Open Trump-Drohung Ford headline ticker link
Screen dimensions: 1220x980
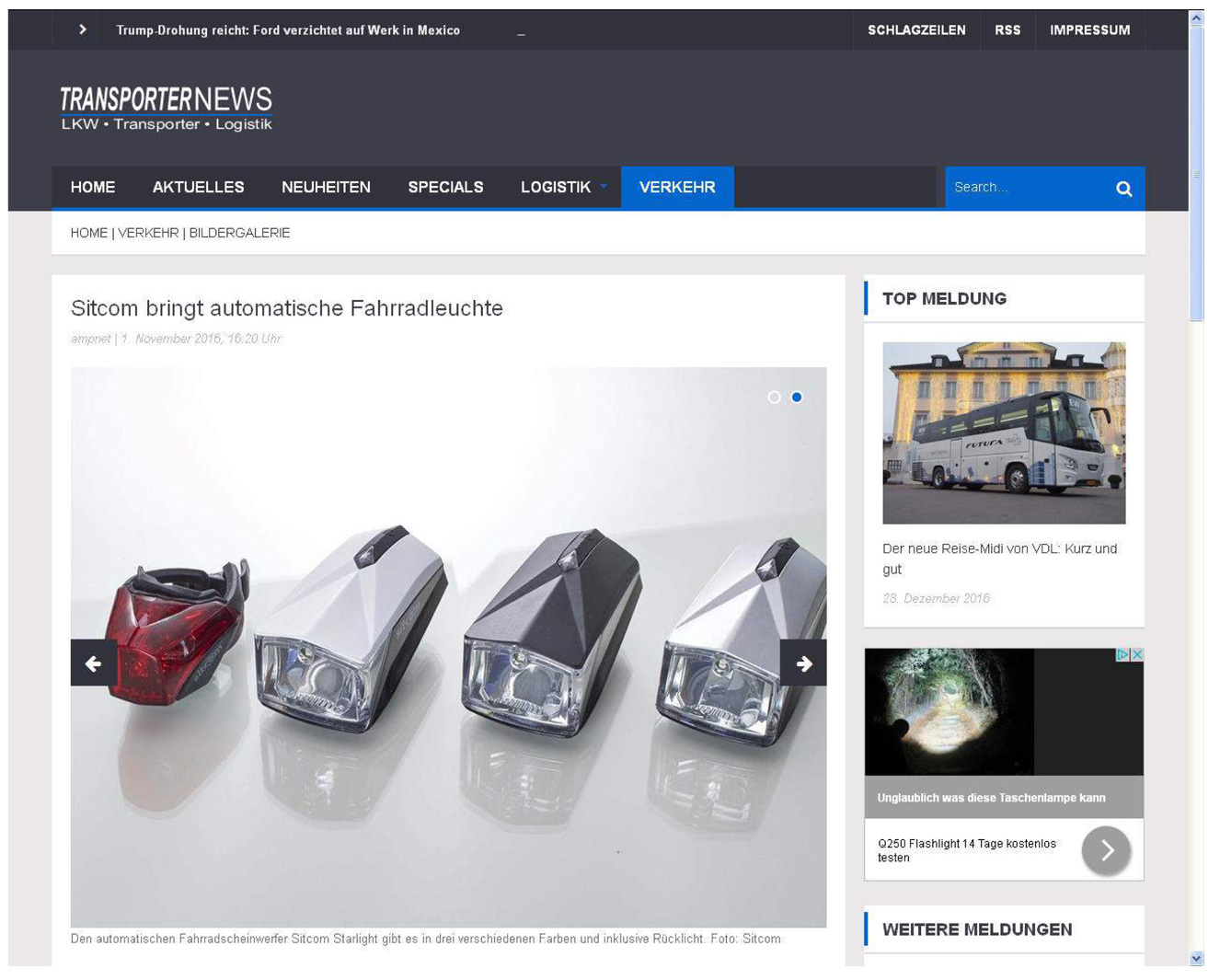click(x=288, y=30)
